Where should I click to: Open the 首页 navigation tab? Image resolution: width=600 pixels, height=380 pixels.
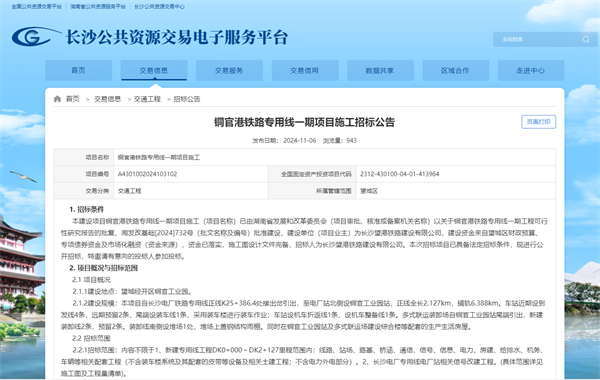click(x=78, y=70)
